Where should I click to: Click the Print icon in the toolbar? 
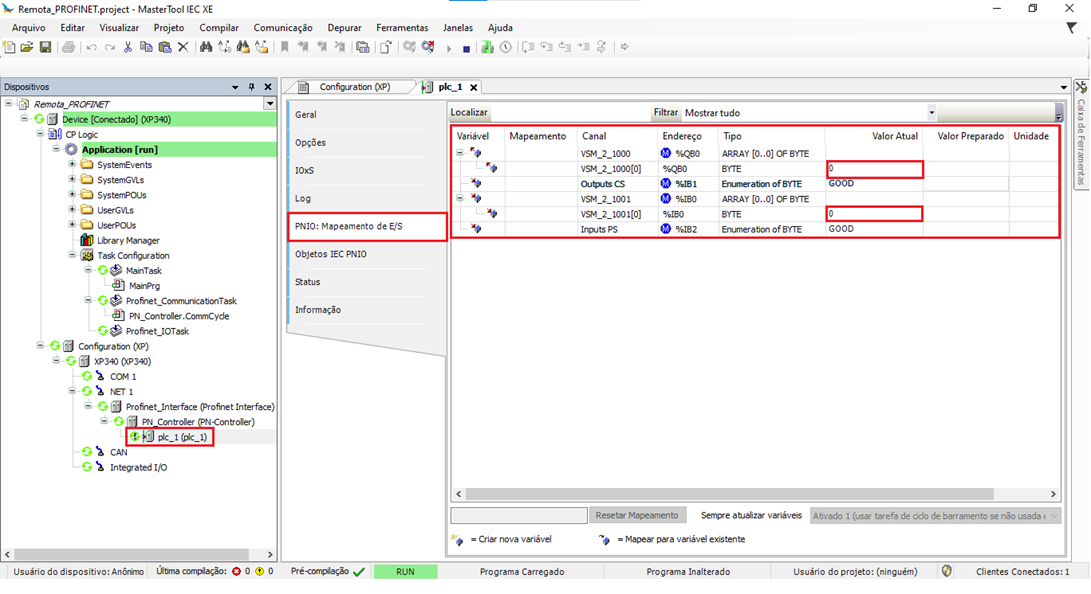point(68,47)
